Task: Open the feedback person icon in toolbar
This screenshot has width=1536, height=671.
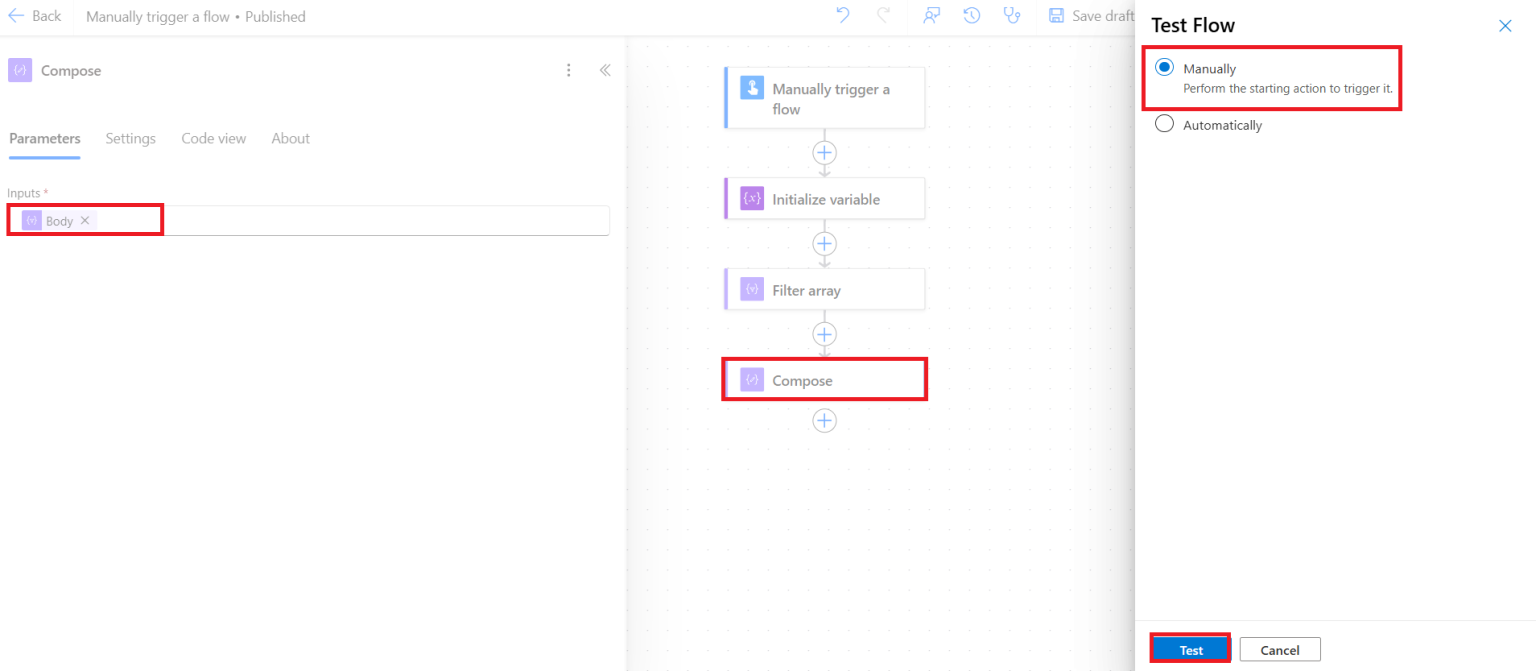Action: pyautogui.click(x=931, y=15)
